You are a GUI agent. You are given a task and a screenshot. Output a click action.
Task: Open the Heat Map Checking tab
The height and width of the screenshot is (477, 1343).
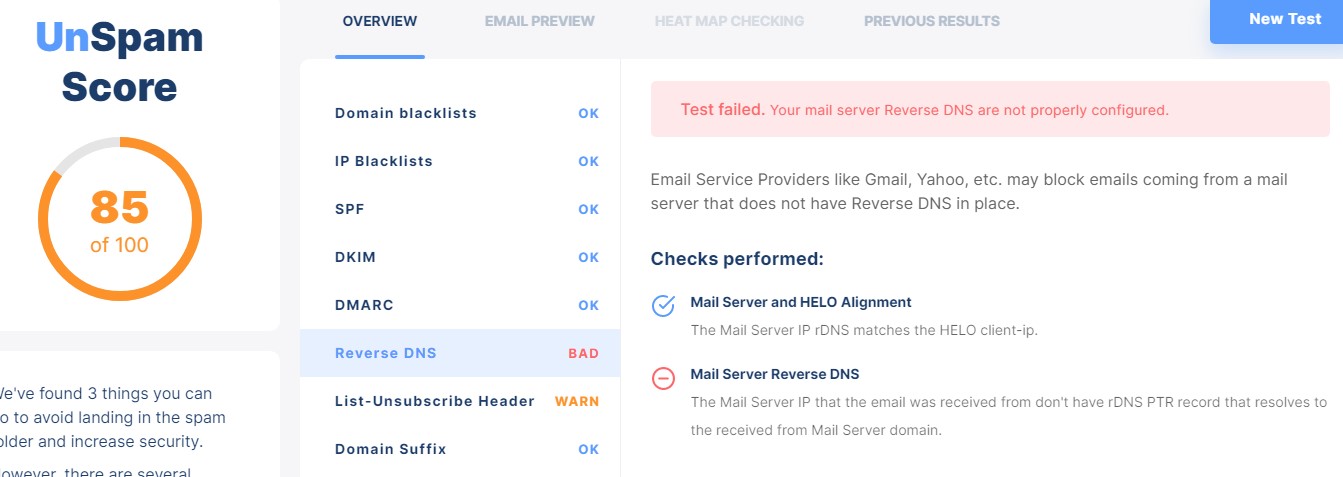coord(729,21)
